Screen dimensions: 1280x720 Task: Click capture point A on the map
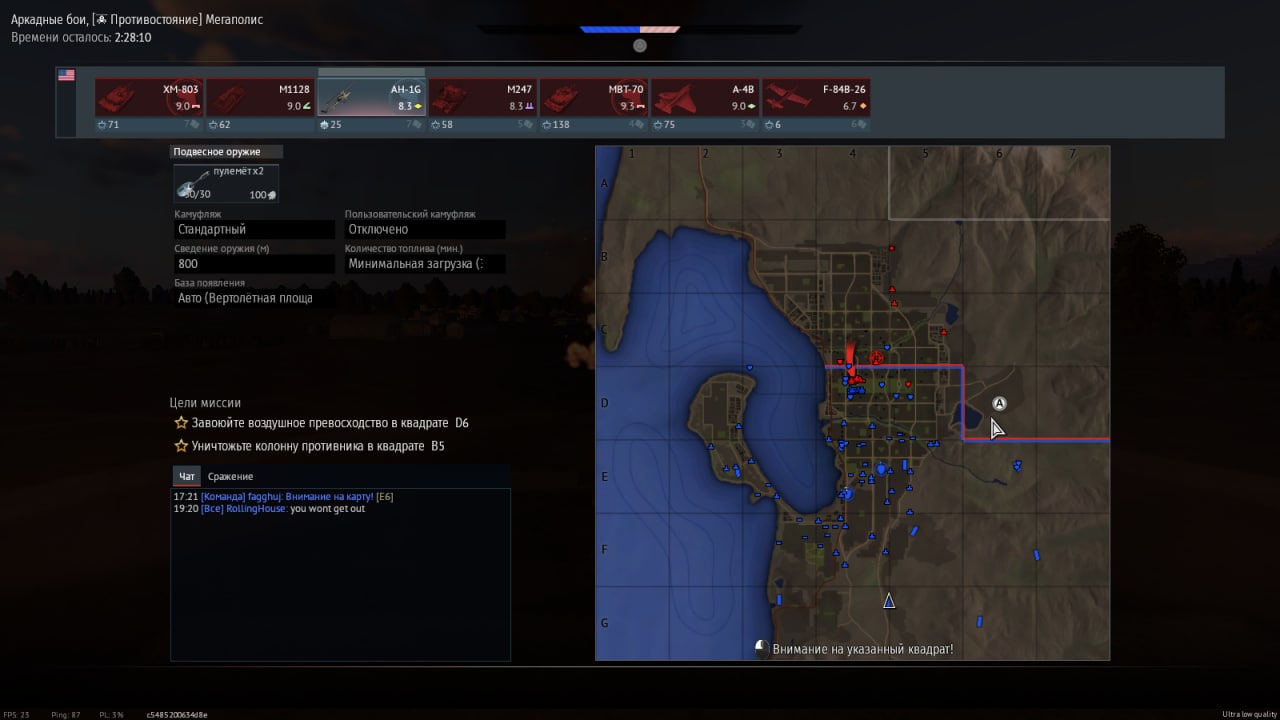[x=999, y=404]
